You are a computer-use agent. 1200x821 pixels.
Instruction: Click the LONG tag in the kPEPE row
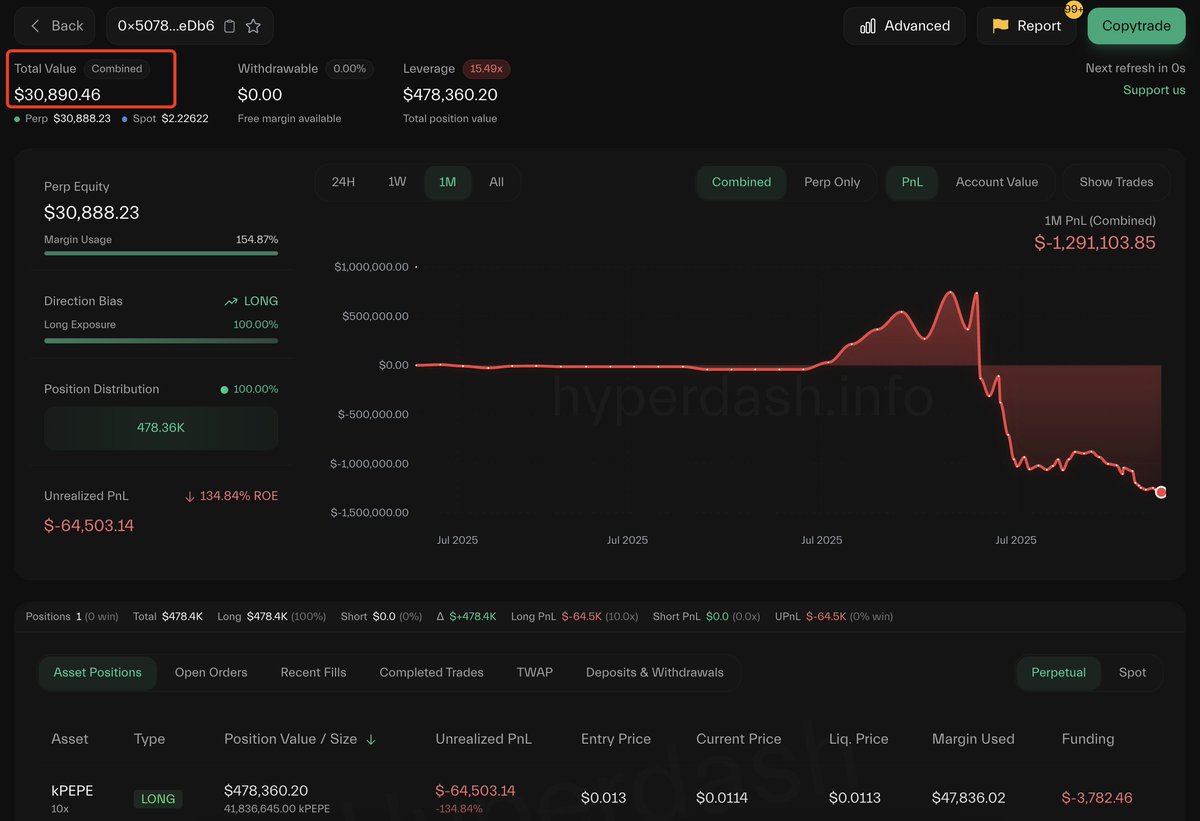tap(158, 799)
